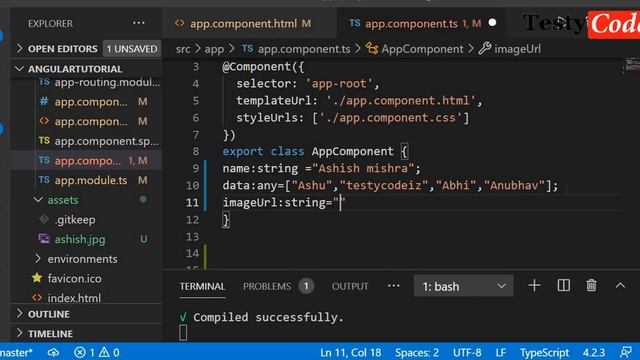This screenshot has height=360, width=640.
Task: Switch to app.component.html tab
Action: [243, 24]
